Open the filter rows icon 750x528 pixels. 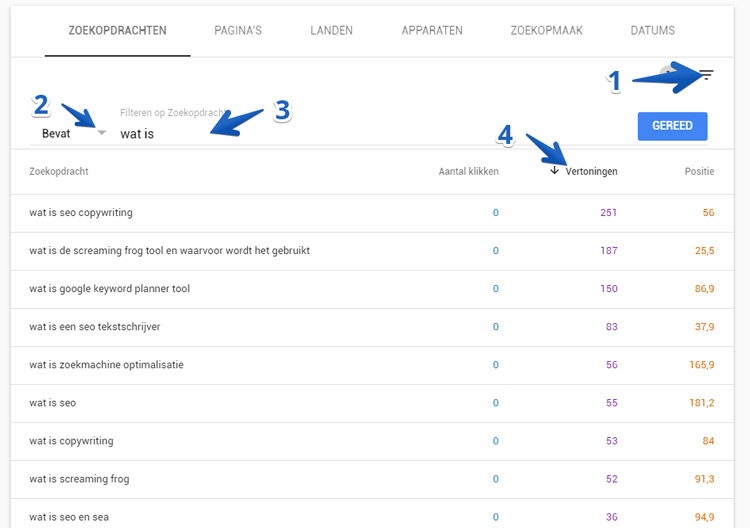tap(706, 74)
